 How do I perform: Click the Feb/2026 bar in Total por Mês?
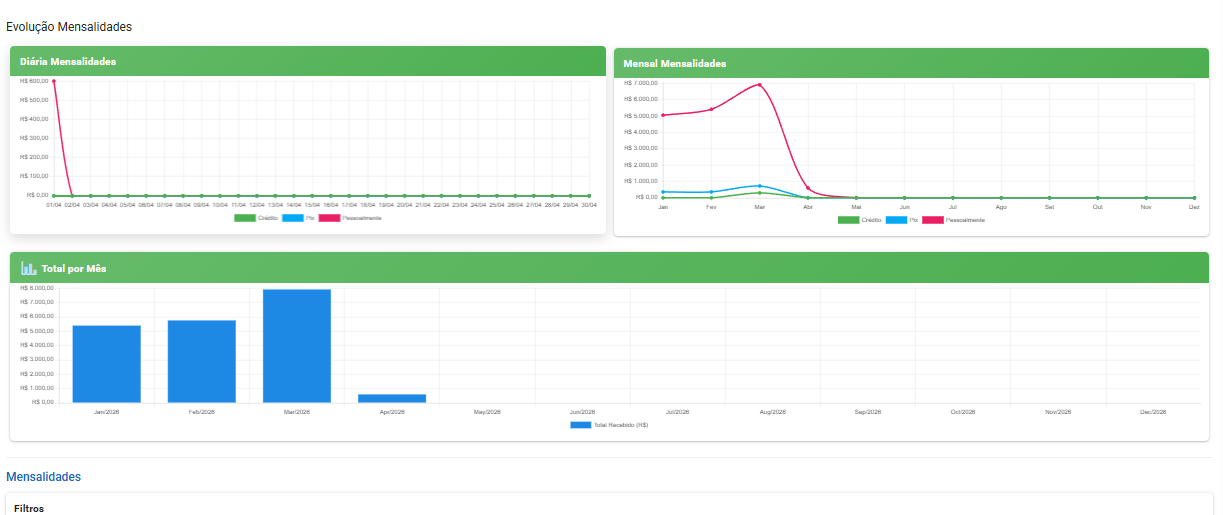point(201,361)
